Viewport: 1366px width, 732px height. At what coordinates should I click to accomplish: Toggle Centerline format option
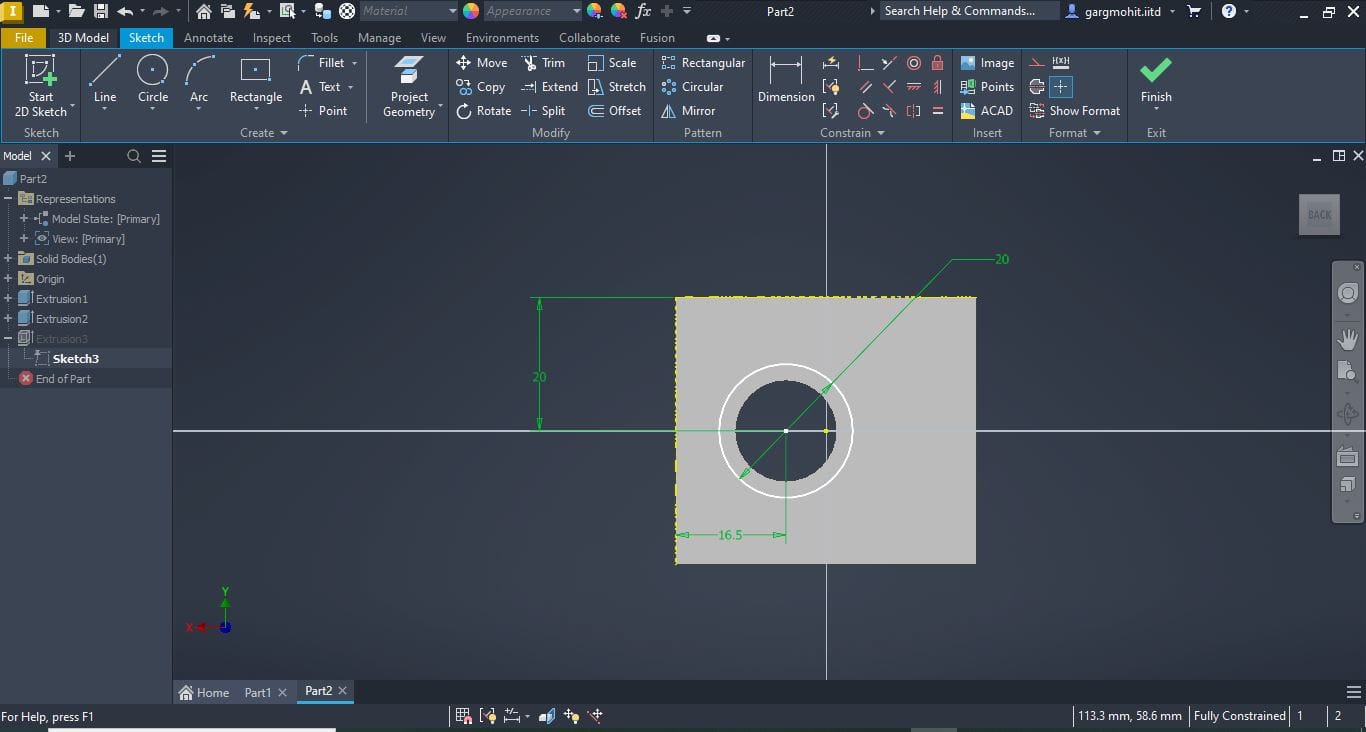pos(1037,87)
